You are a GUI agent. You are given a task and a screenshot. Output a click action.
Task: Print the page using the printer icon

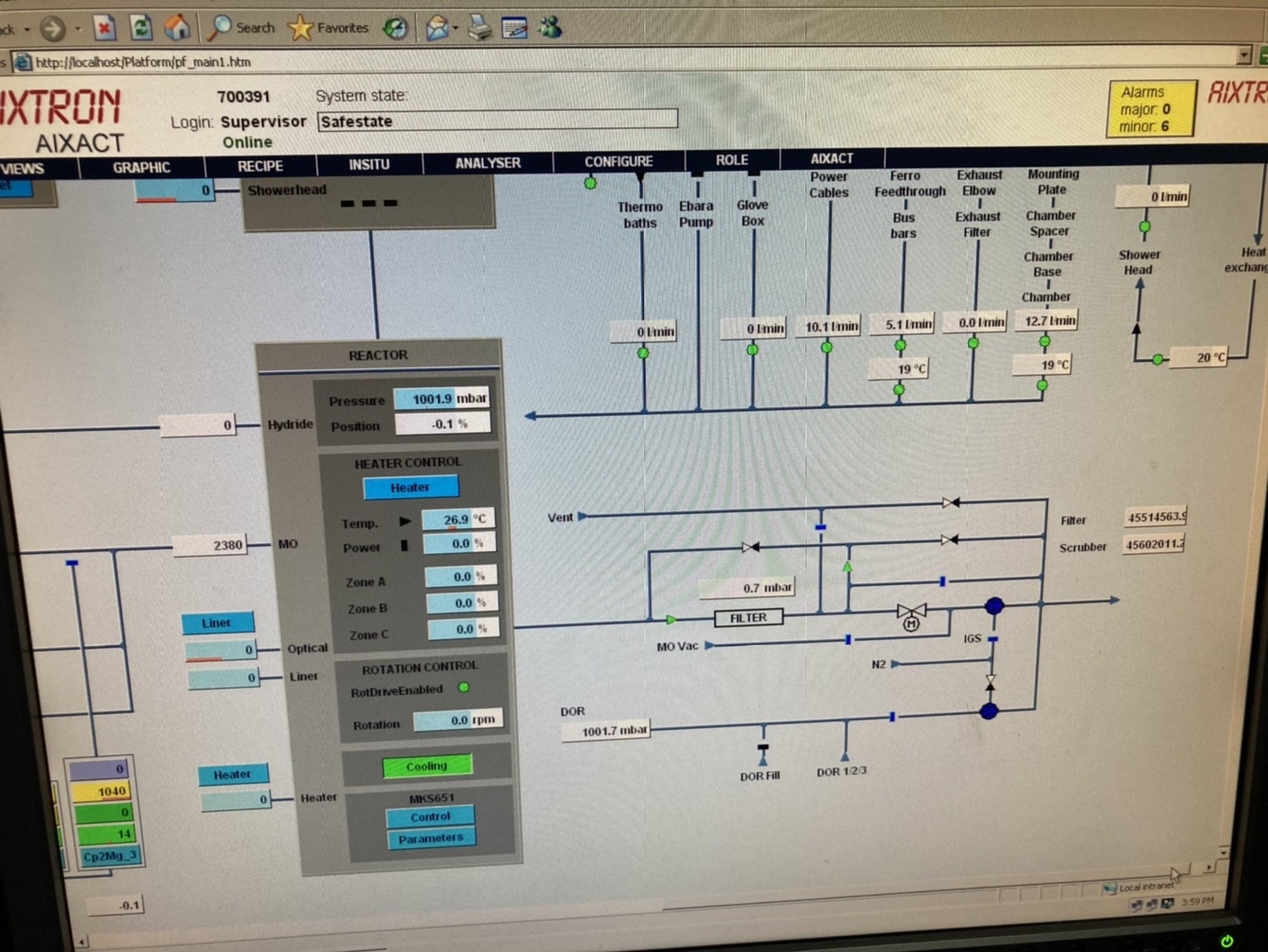479,29
